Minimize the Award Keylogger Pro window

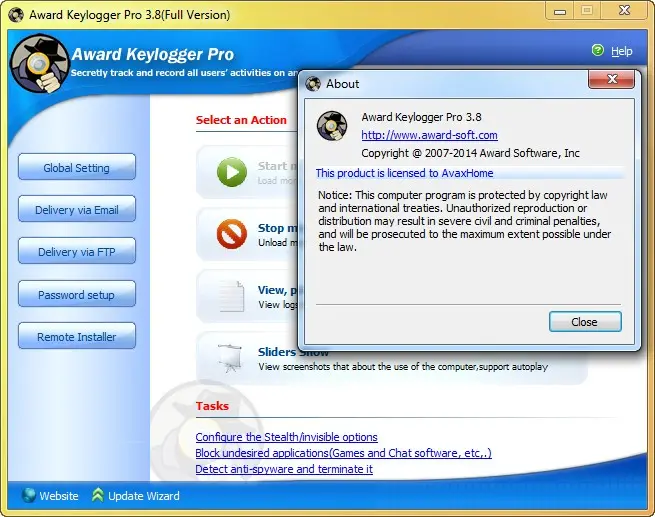coord(560,11)
